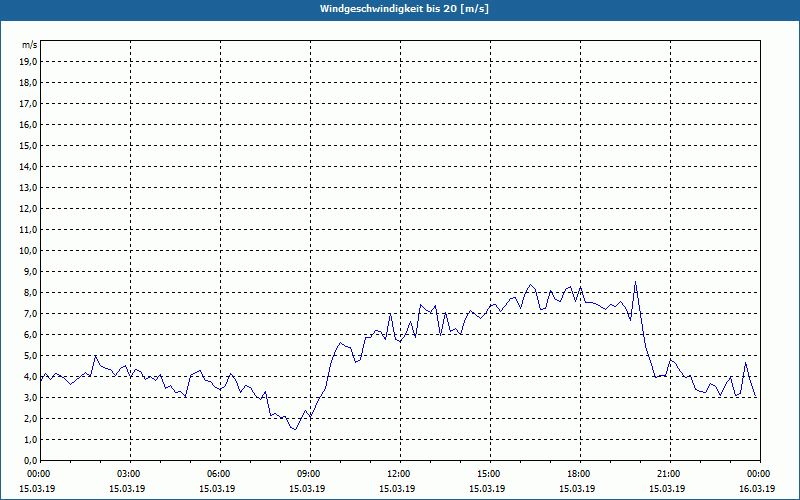Select the 15.03.19 date under 18:00

(x=577, y=488)
